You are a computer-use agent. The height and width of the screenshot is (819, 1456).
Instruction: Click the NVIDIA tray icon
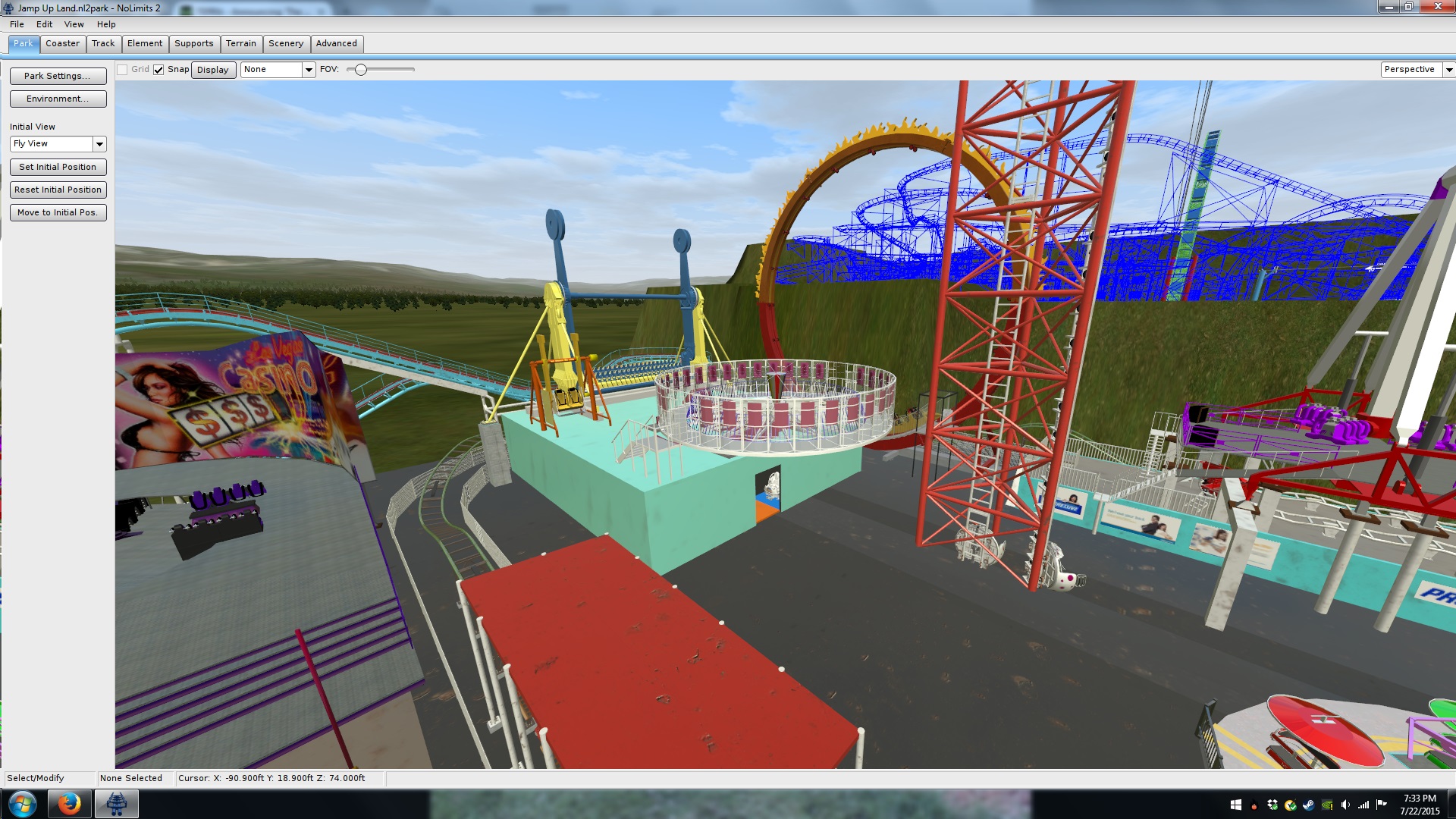pyautogui.click(x=1327, y=805)
